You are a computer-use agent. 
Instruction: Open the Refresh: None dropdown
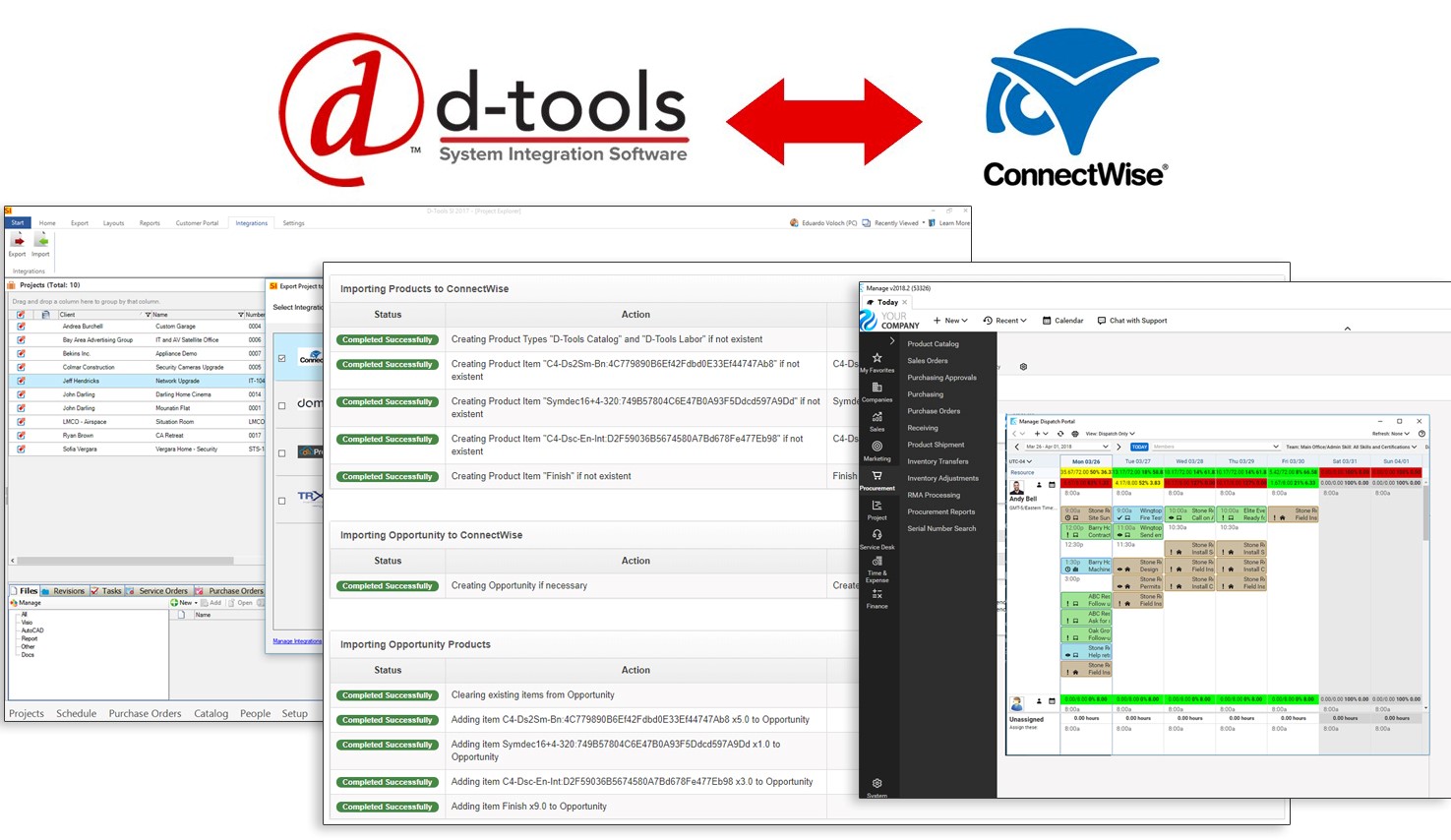click(1392, 434)
